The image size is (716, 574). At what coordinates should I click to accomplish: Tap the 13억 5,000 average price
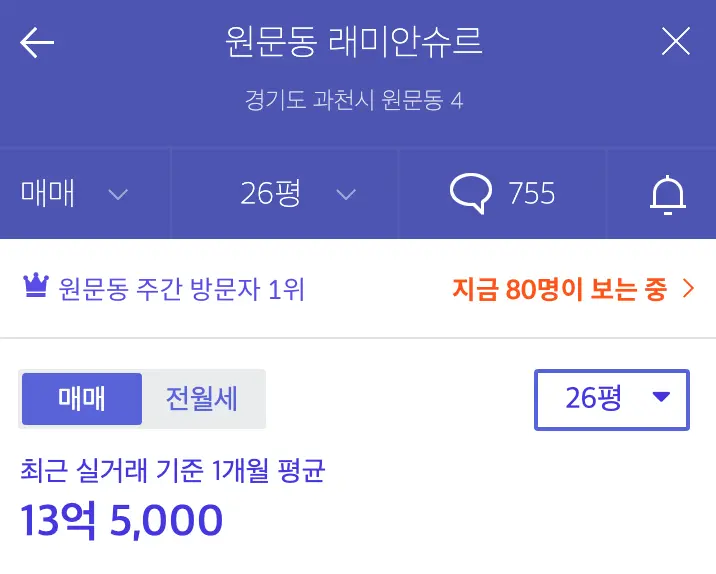[121, 520]
